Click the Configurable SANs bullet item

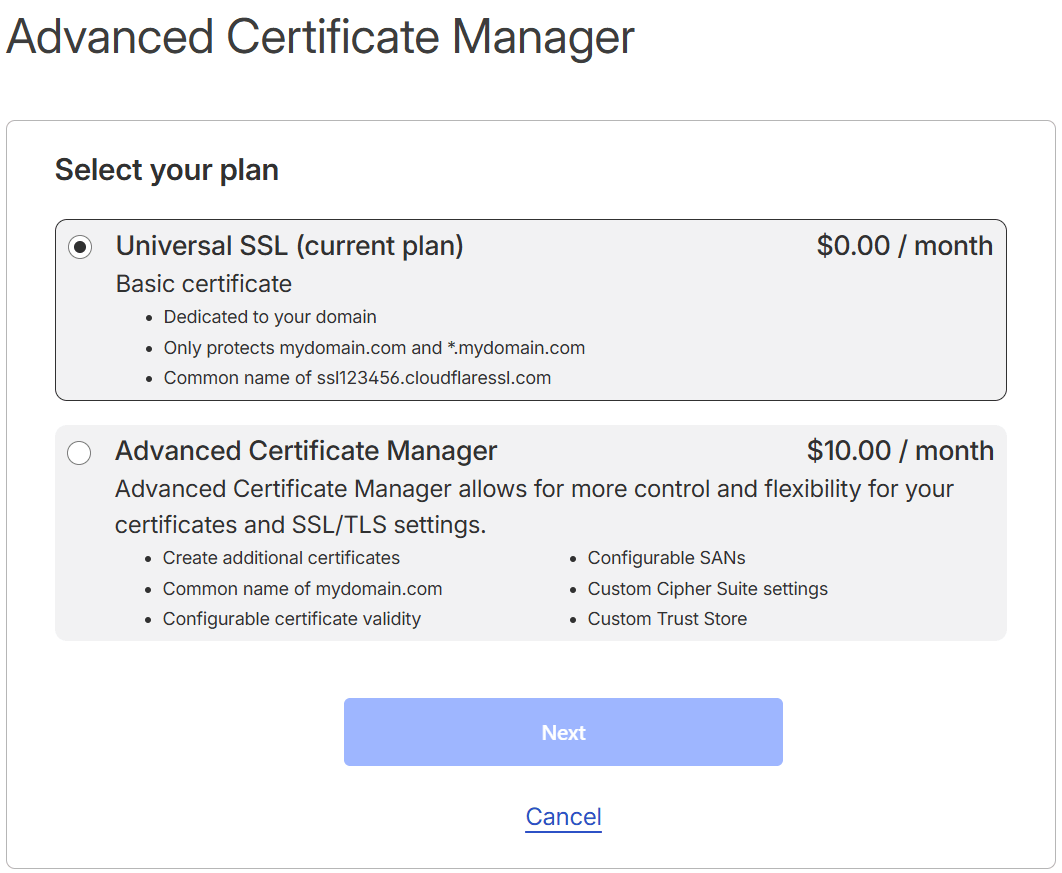pyautogui.click(x=666, y=558)
